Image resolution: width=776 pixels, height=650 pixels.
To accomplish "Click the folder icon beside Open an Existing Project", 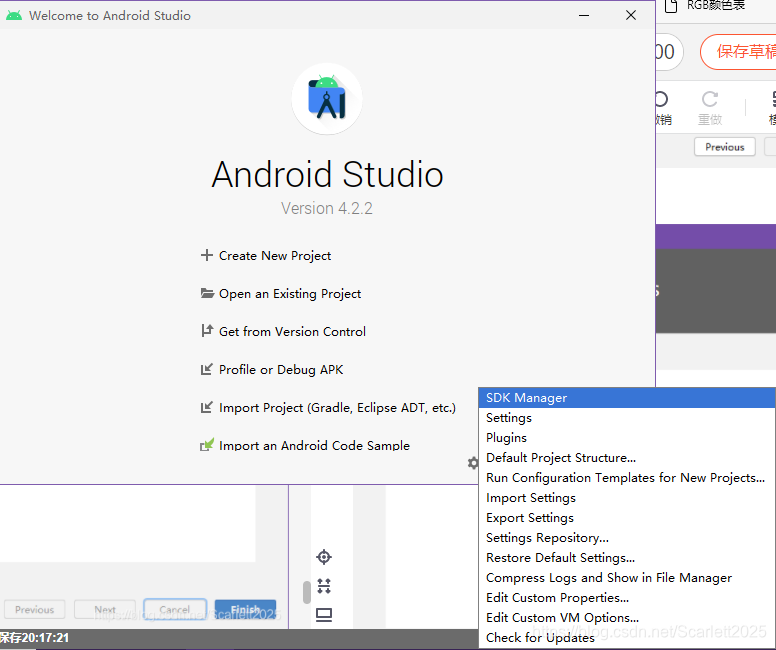I will [x=207, y=293].
